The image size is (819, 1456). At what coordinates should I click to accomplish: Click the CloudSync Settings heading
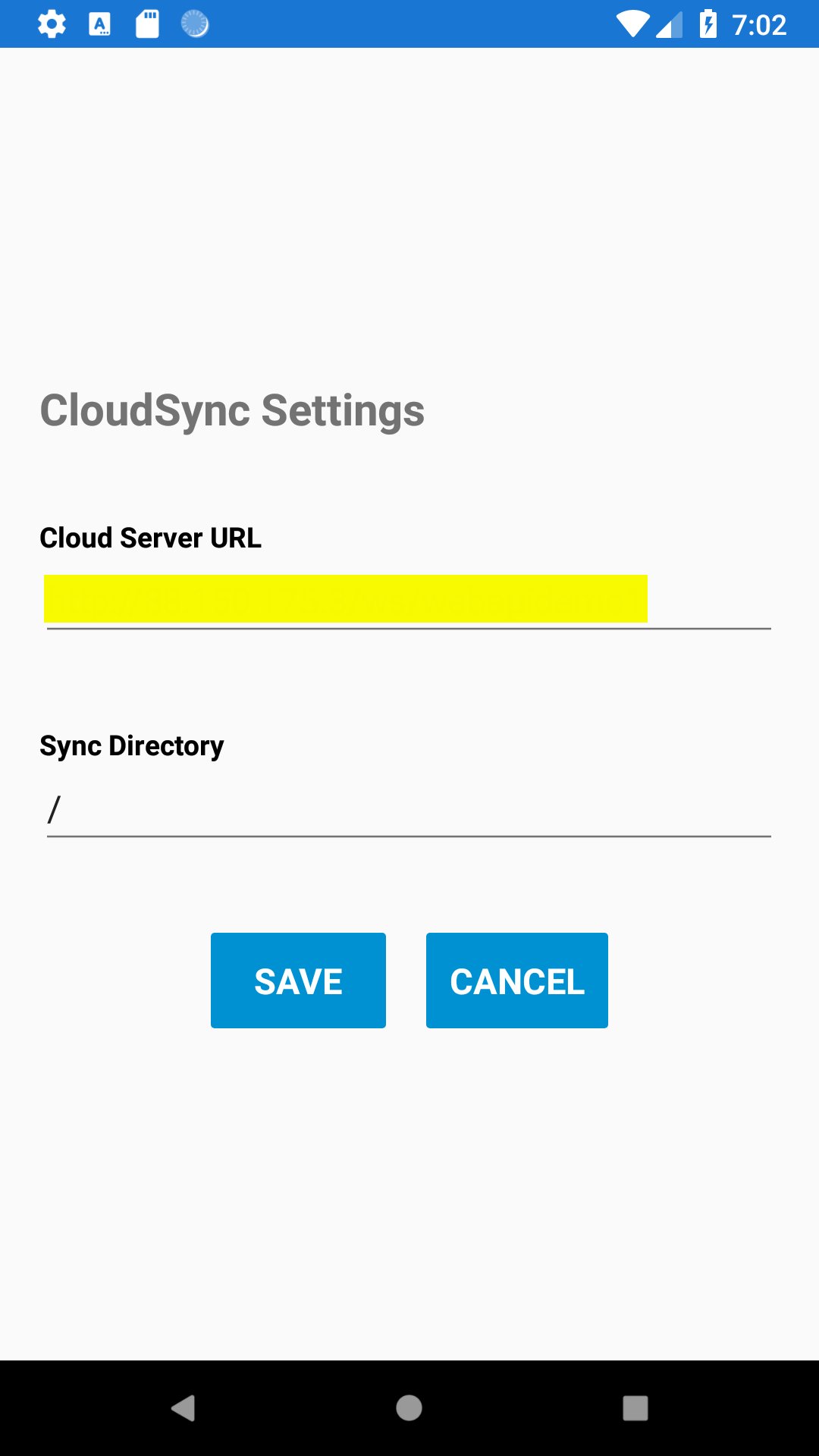point(232,411)
